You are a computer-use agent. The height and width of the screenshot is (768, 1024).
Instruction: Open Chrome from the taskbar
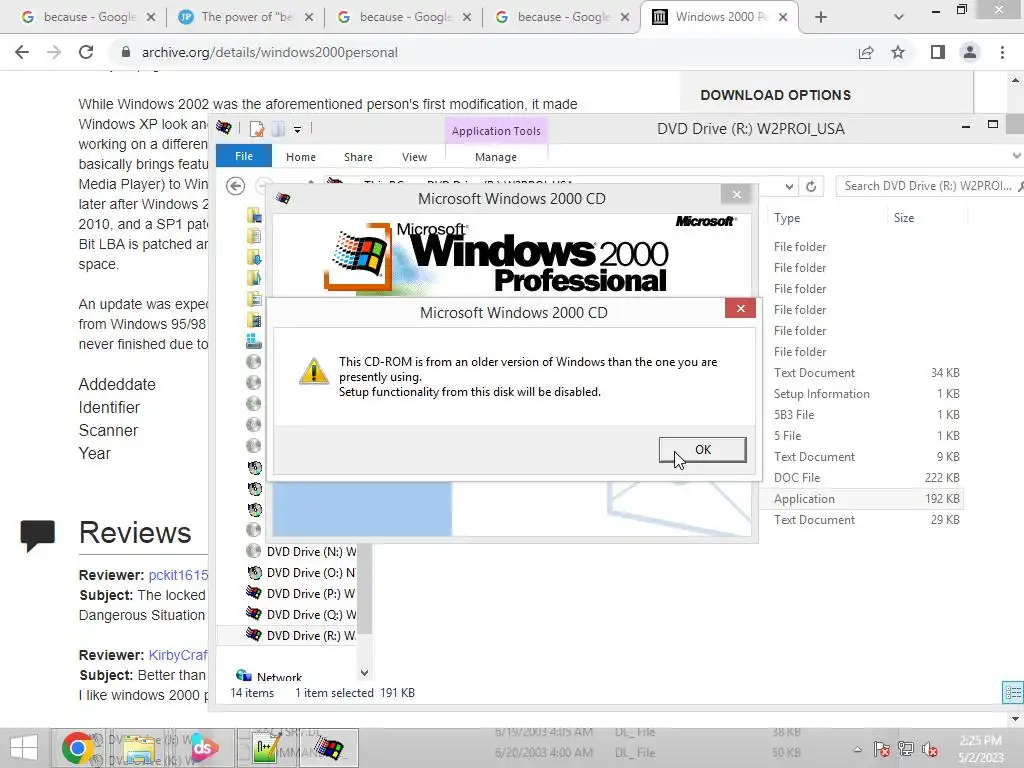(77, 748)
